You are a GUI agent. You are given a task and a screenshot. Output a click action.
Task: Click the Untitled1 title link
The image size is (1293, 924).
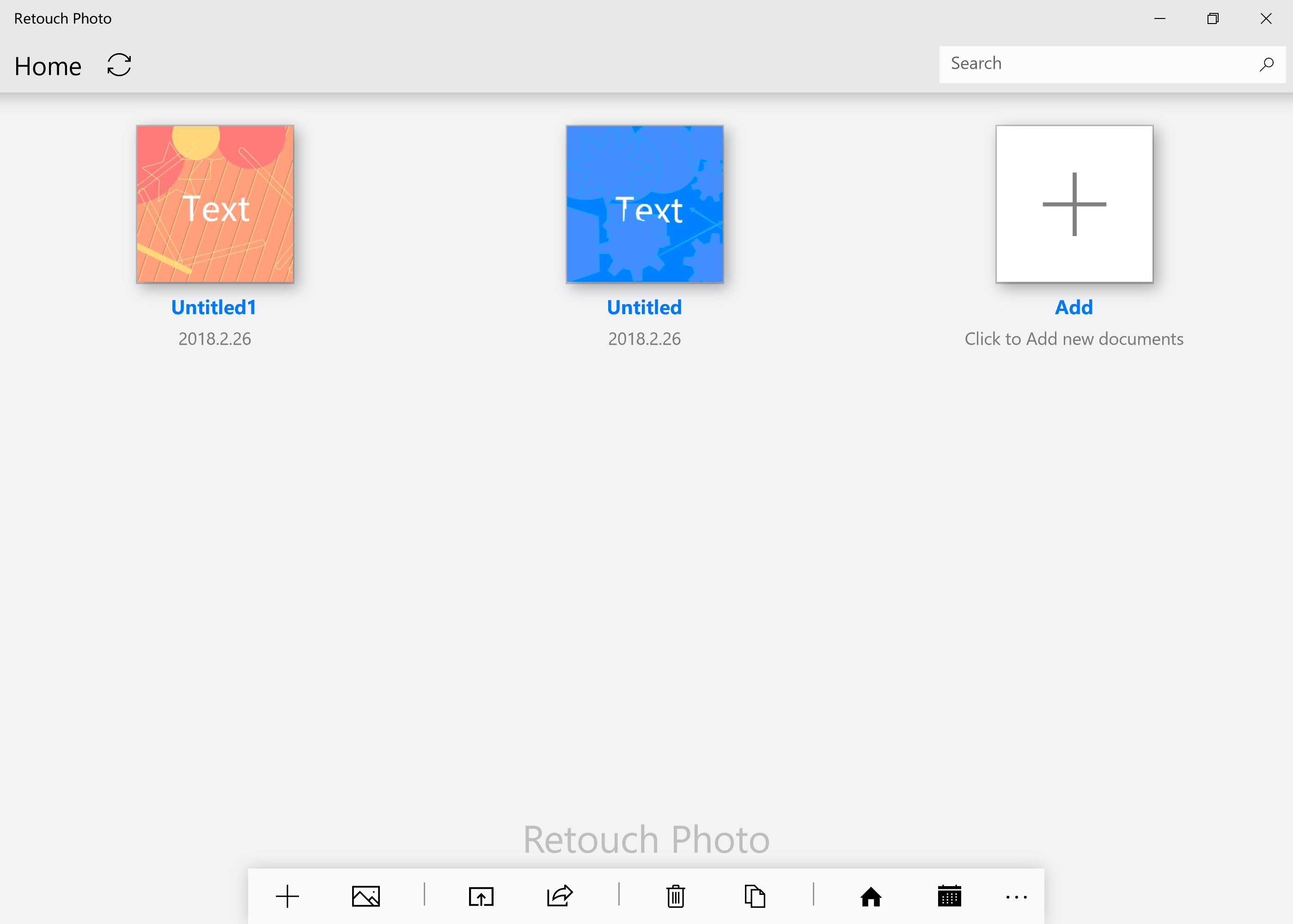click(214, 307)
